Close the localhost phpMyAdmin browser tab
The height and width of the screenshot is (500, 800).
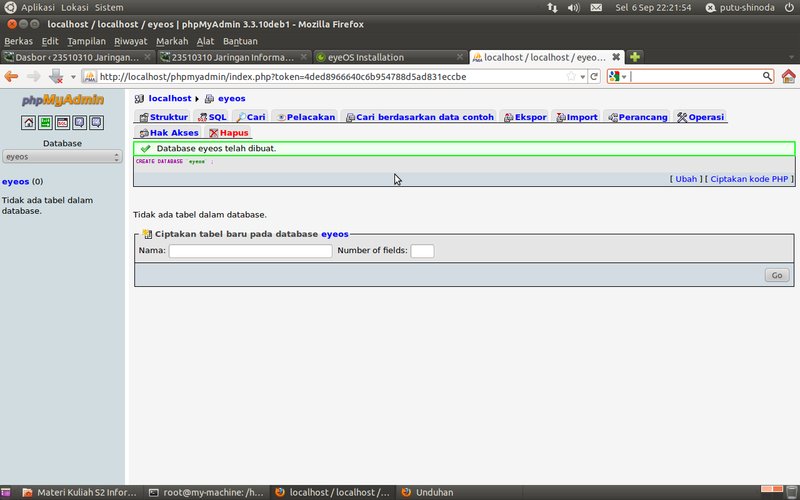(616, 57)
